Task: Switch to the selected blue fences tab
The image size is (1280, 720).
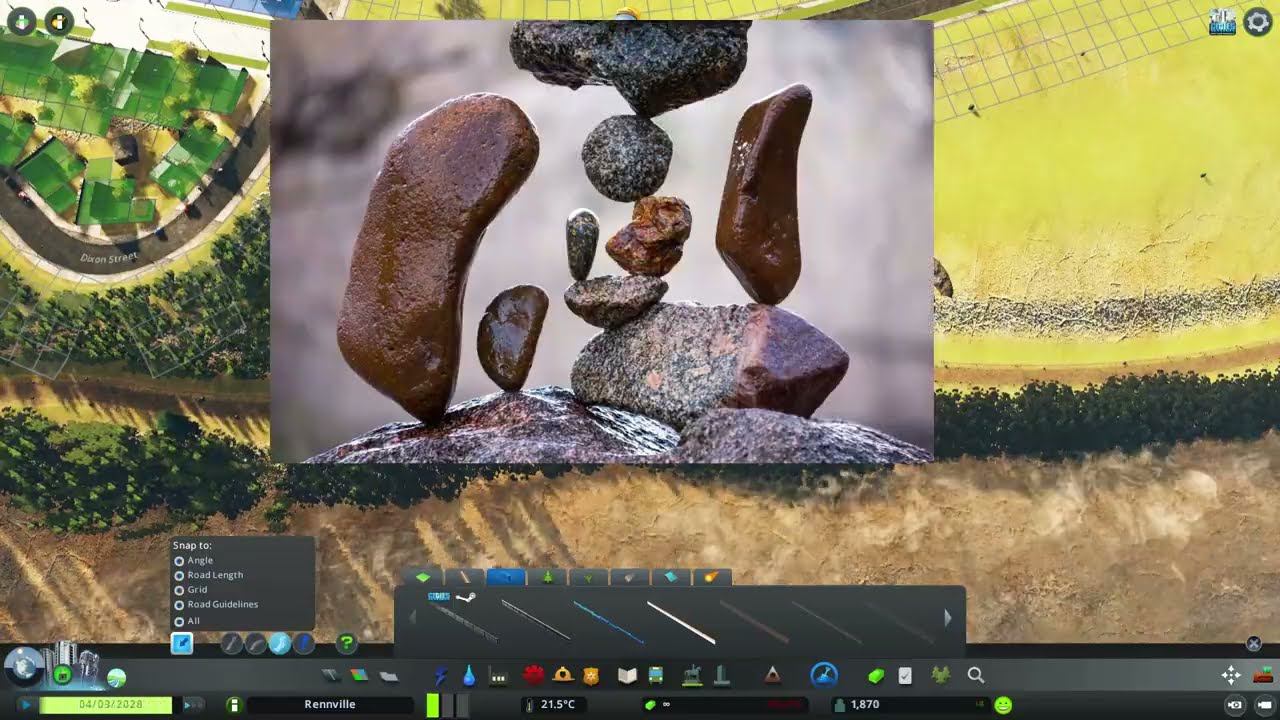Action: pyautogui.click(x=506, y=577)
